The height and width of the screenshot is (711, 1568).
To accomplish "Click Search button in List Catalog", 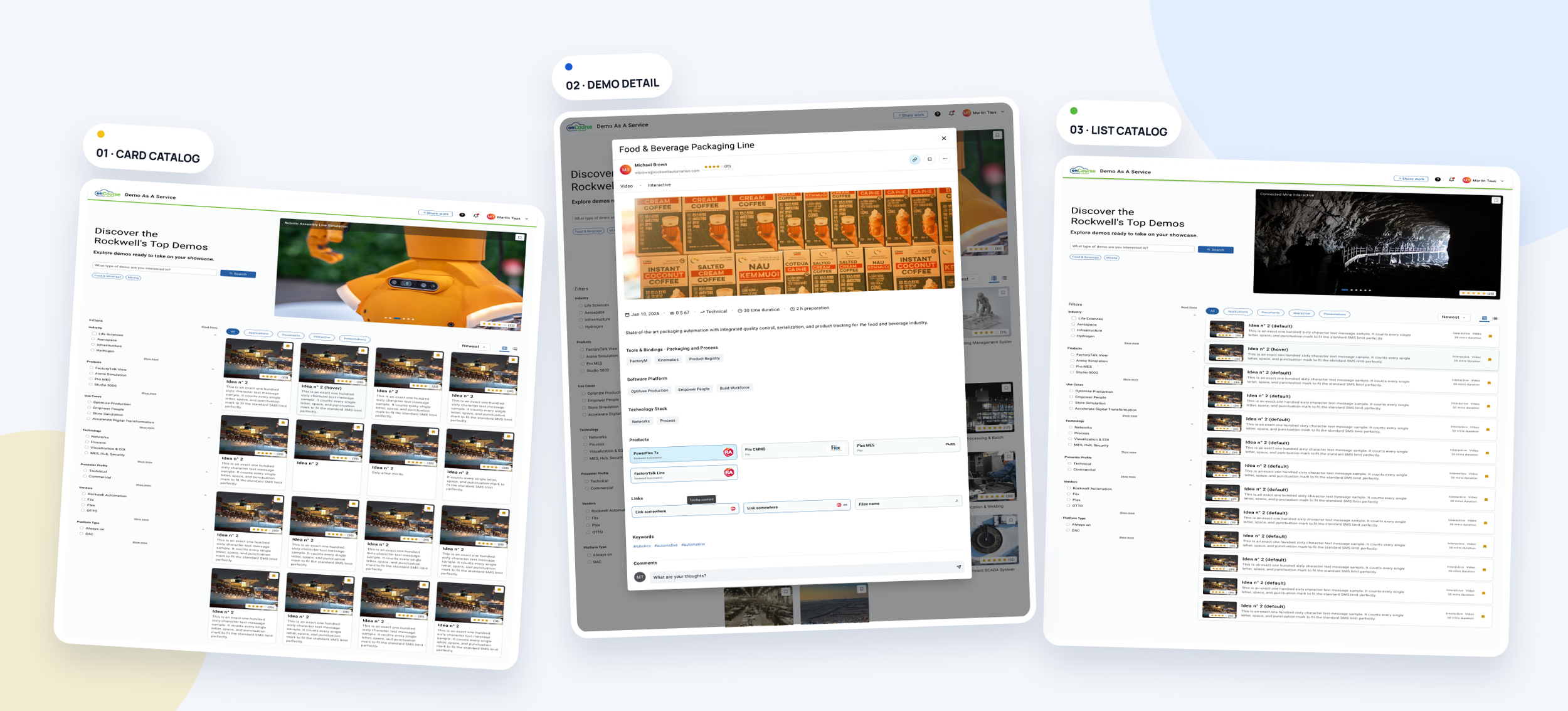I will point(1216,250).
